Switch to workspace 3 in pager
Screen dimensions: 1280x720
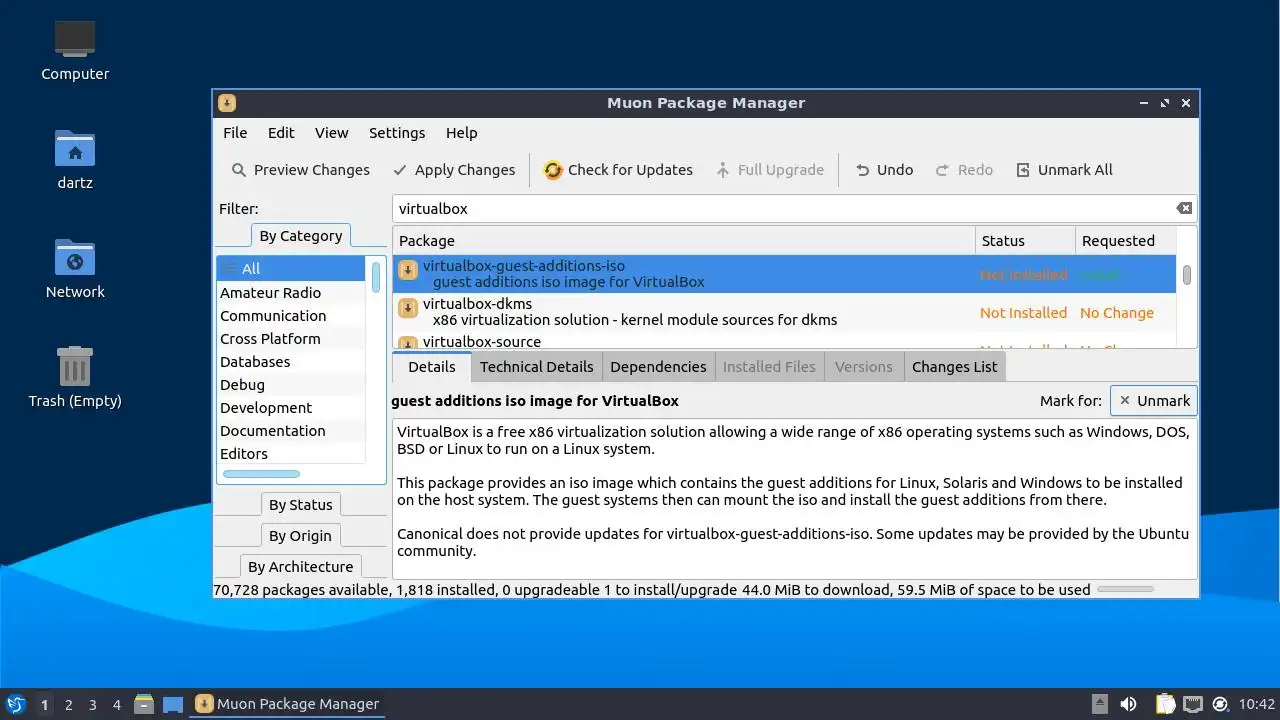point(93,704)
